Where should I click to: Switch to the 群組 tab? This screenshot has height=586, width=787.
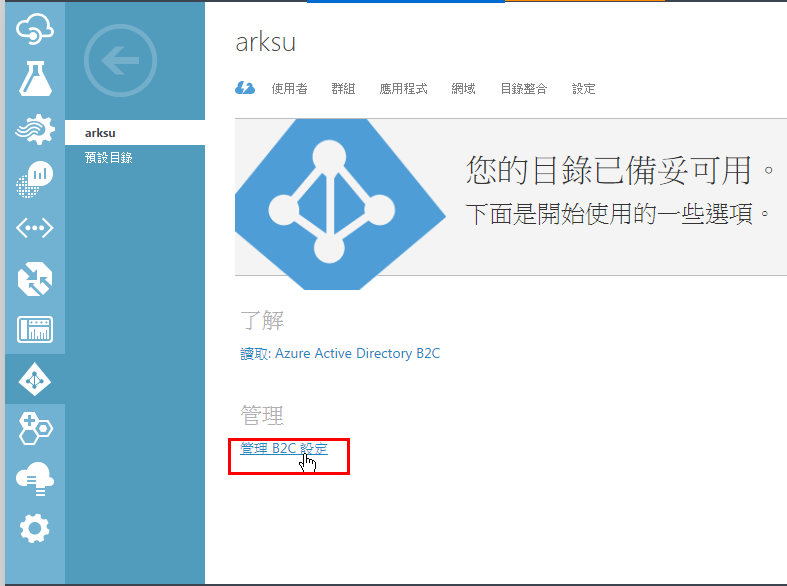click(x=343, y=89)
